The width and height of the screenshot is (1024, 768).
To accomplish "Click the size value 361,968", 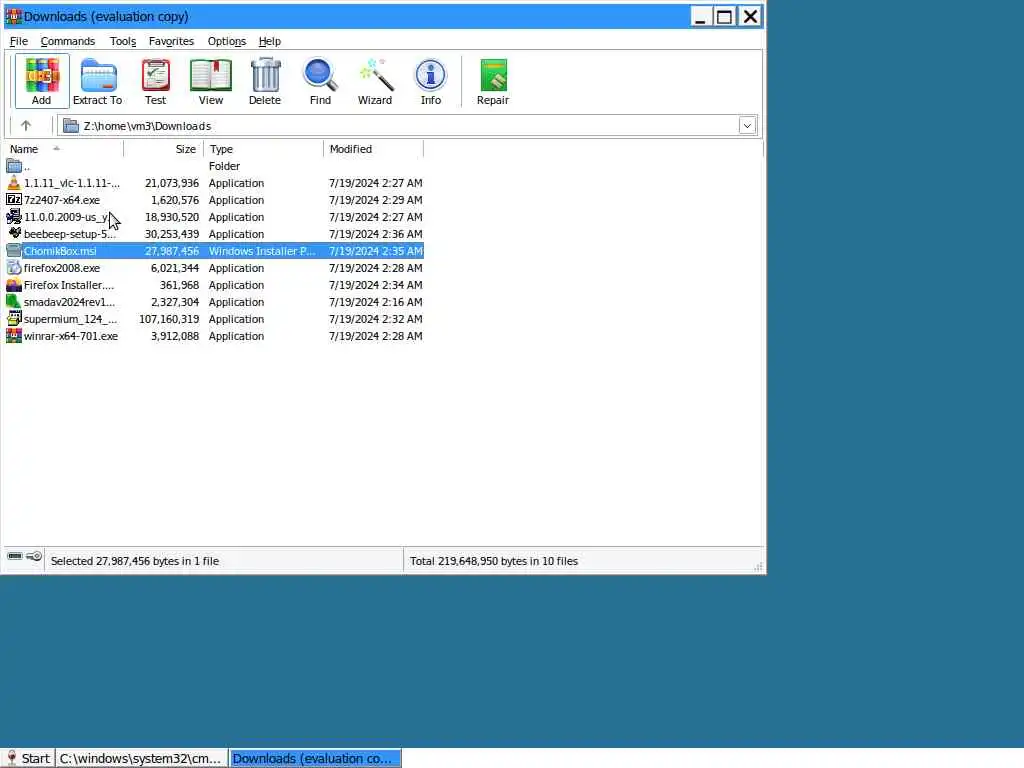I will point(180,285).
